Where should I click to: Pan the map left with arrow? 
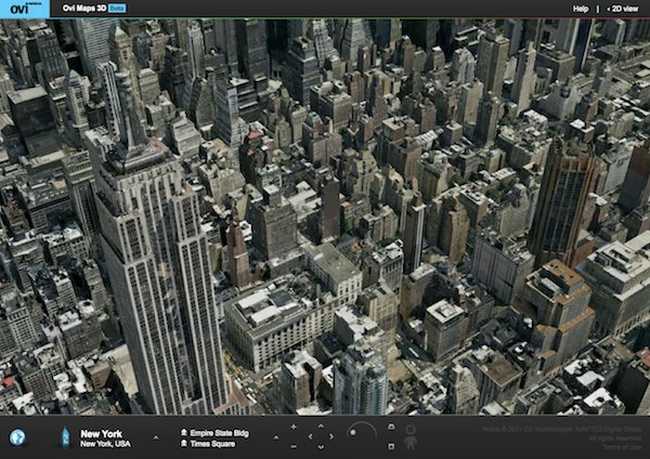tap(309, 436)
